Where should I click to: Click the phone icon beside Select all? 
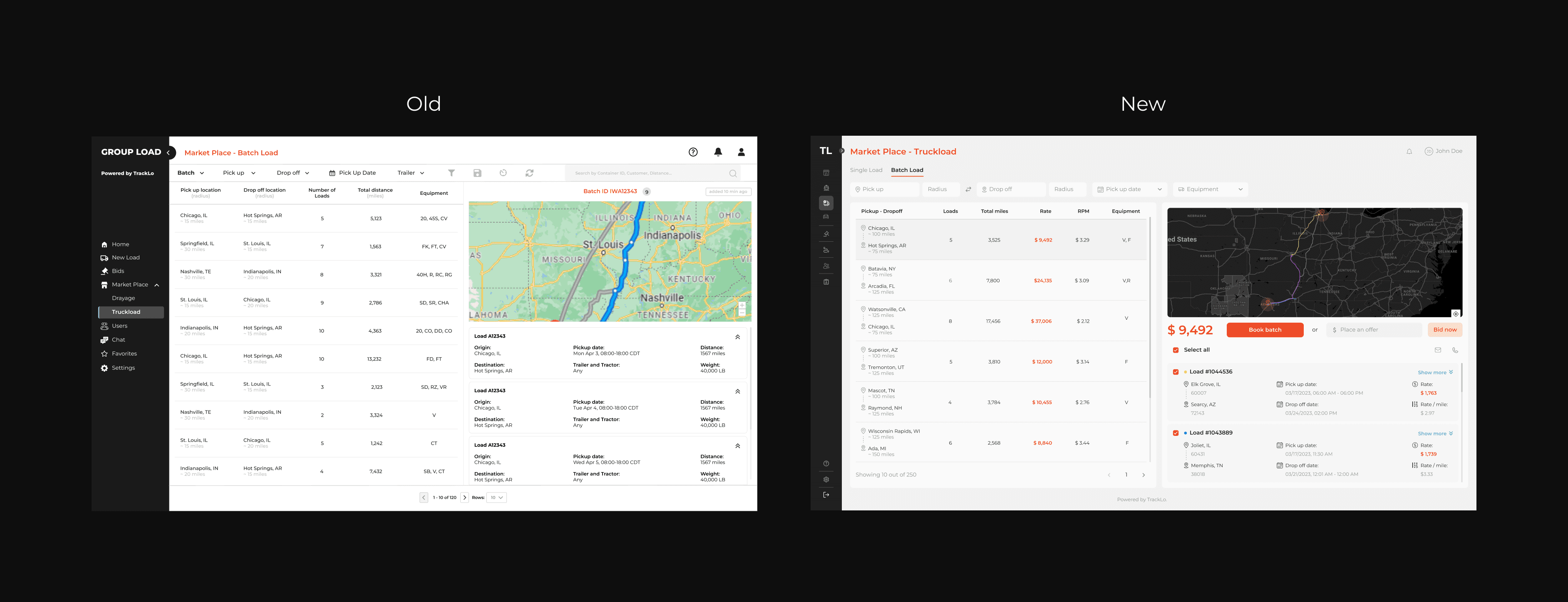(1455, 350)
